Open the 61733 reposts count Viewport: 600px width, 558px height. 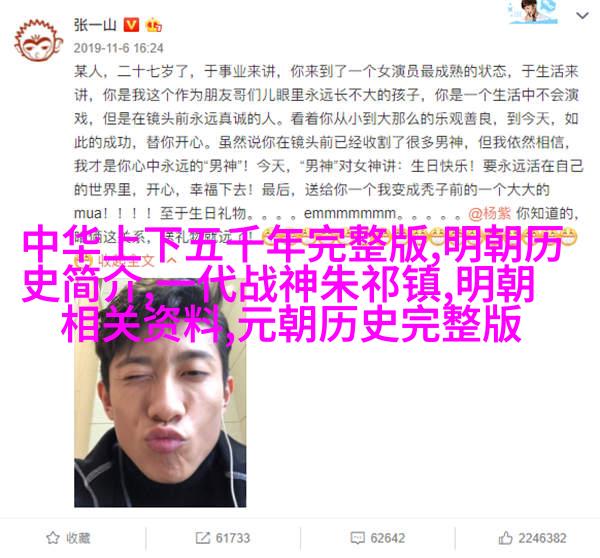pyautogui.click(x=233, y=538)
